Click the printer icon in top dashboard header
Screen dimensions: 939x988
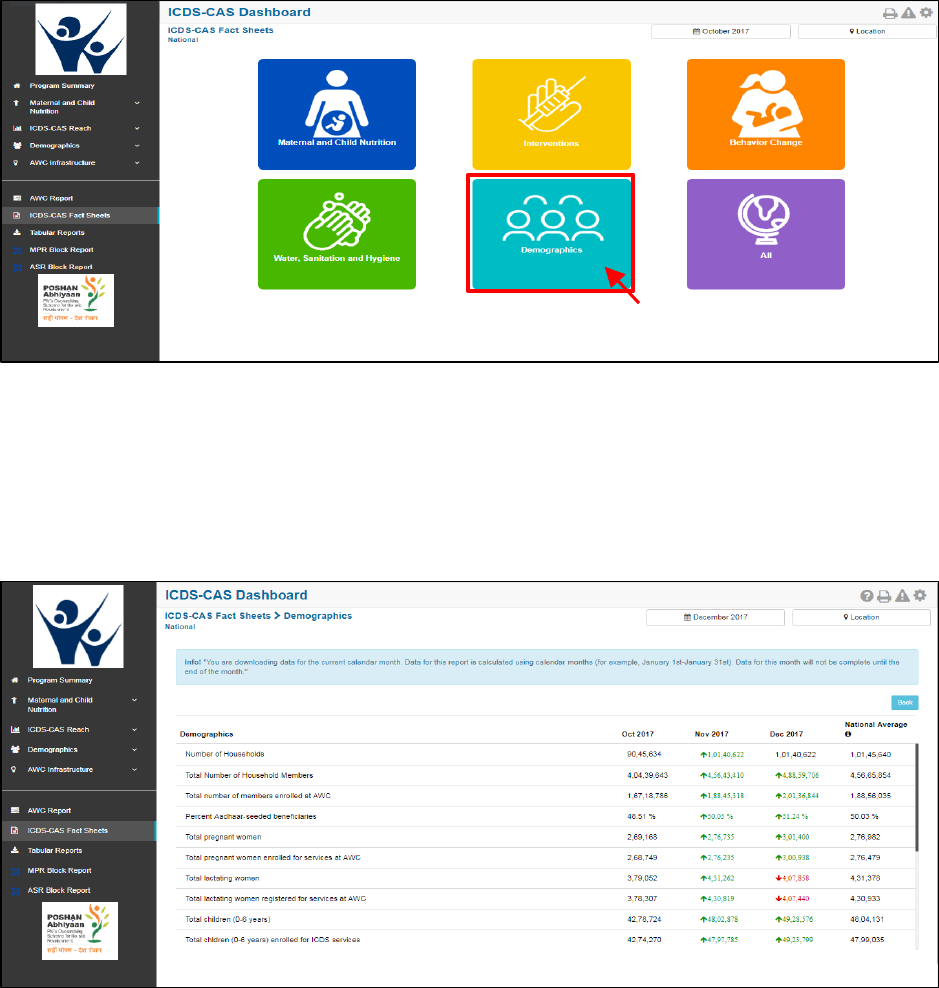tap(890, 13)
